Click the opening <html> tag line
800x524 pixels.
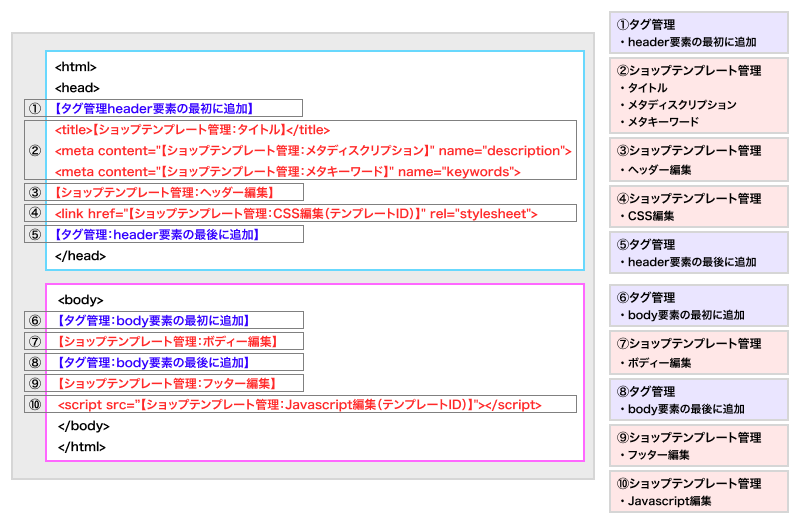(x=76, y=67)
